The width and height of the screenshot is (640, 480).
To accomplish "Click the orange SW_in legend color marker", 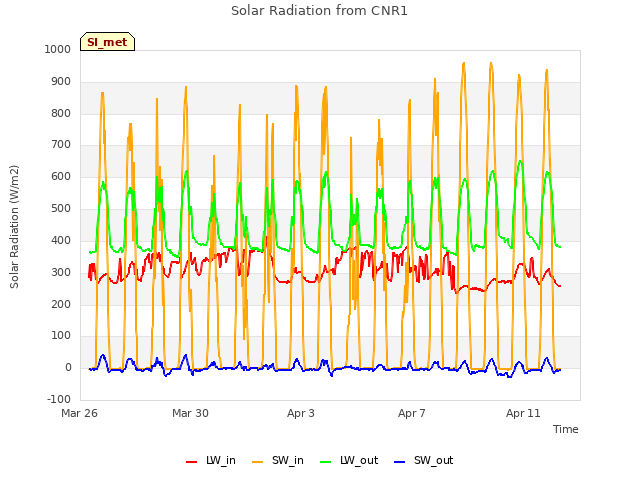I will click(x=258, y=462).
